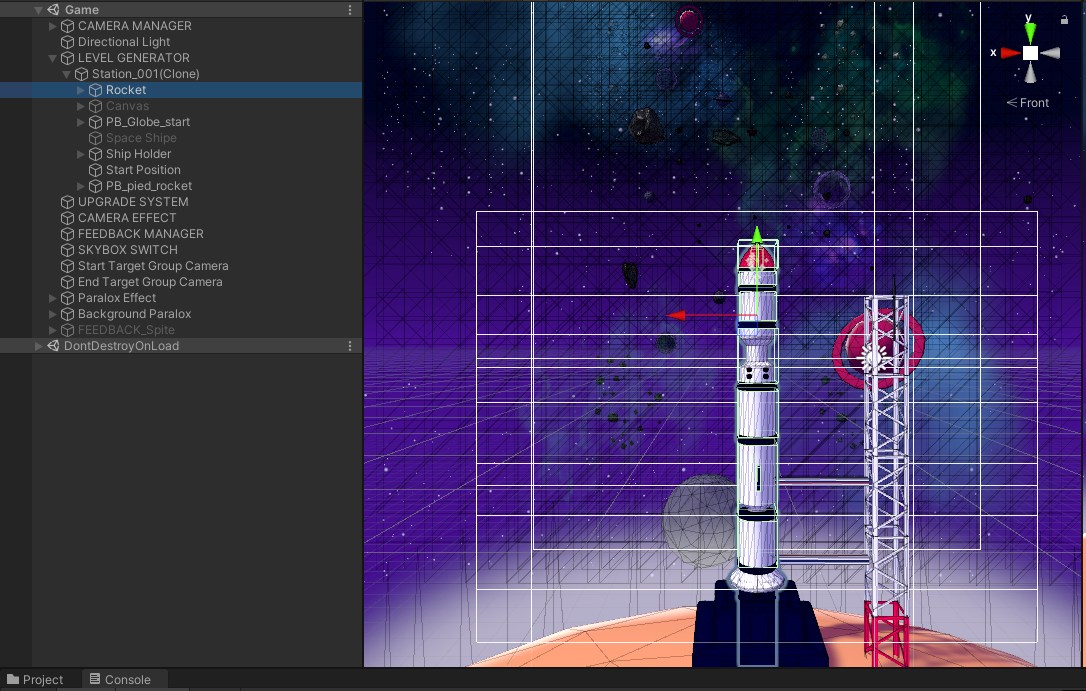This screenshot has height=691, width=1086.
Task: Click the gizmo center cube
Action: point(1031,53)
